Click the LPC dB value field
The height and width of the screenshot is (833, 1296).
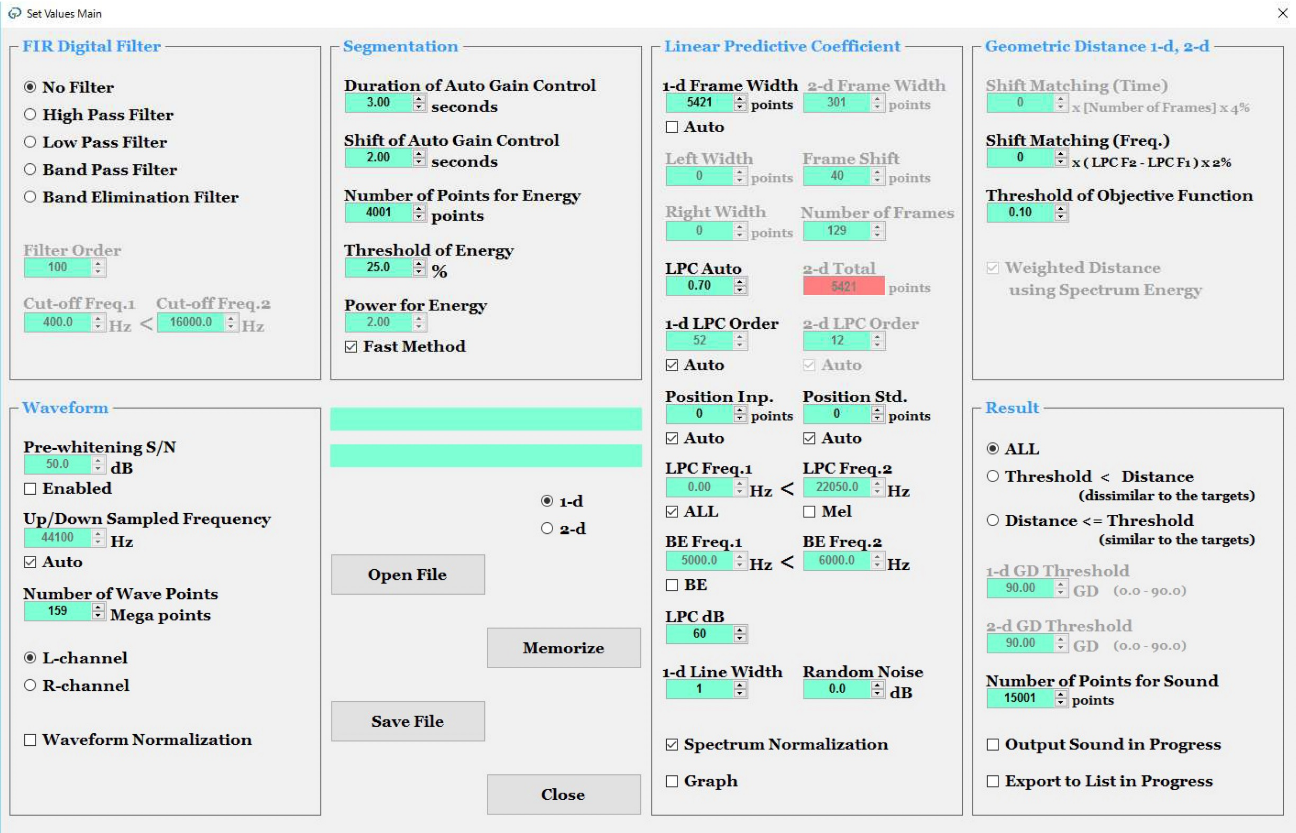[x=699, y=634]
